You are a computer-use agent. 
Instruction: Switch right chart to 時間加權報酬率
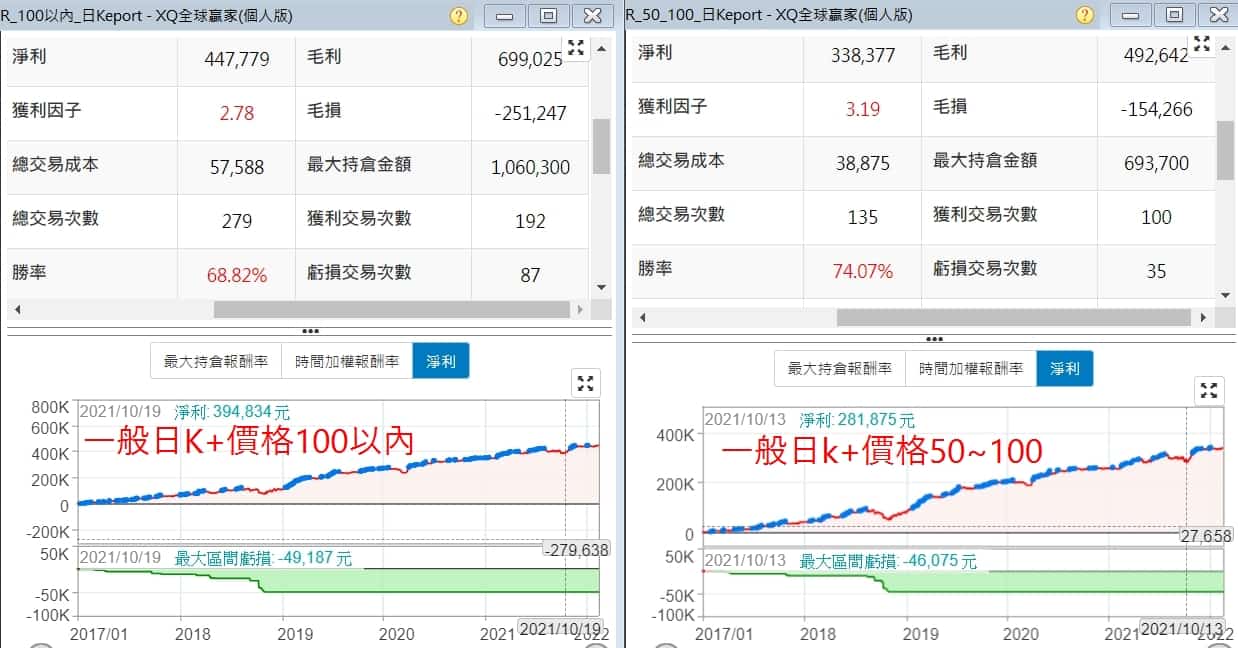(x=971, y=369)
